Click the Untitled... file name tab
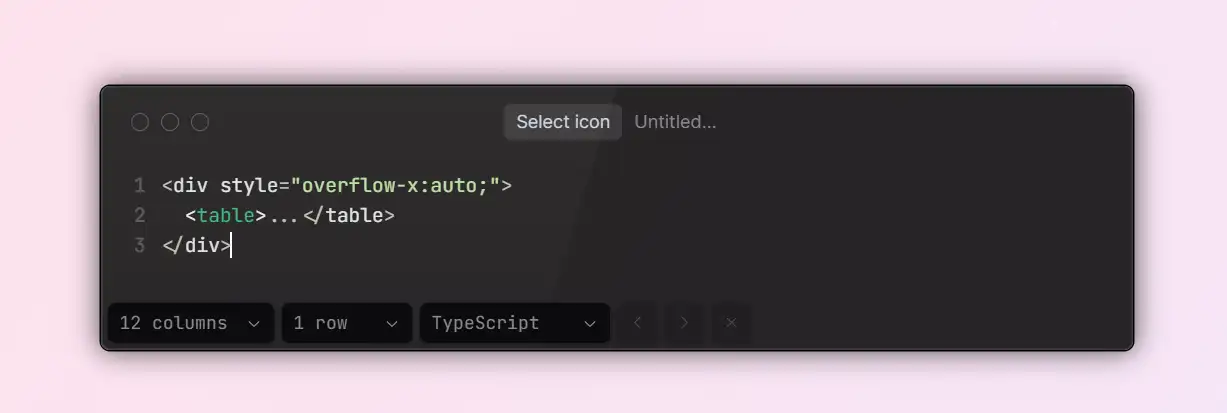The width and height of the screenshot is (1227, 413). [675, 122]
